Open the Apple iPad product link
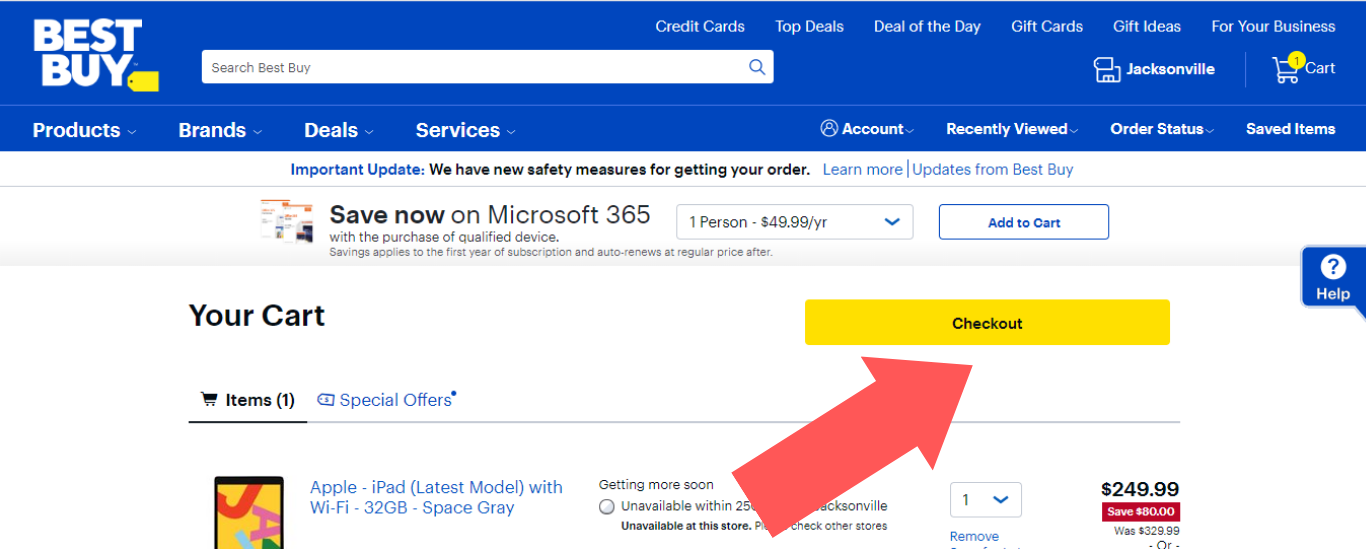This screenshot has width=1366, height=549. [x=436, y=497]
